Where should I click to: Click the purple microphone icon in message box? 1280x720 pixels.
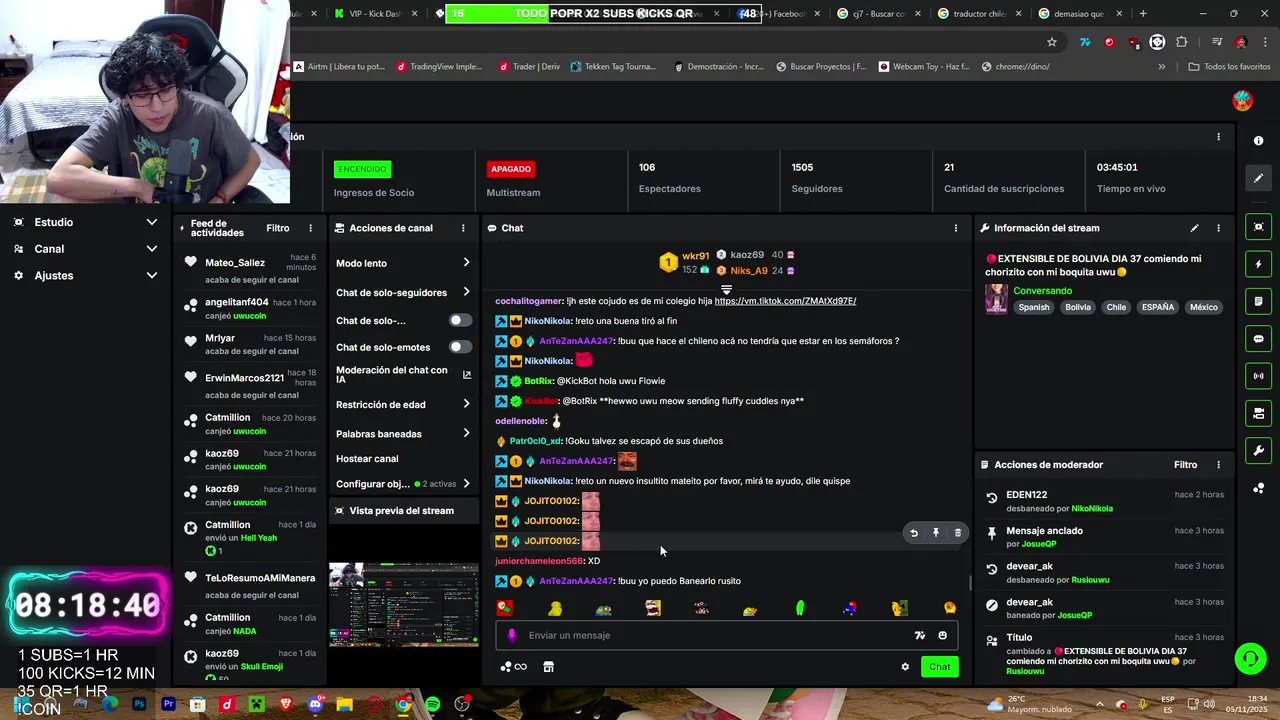512,635
